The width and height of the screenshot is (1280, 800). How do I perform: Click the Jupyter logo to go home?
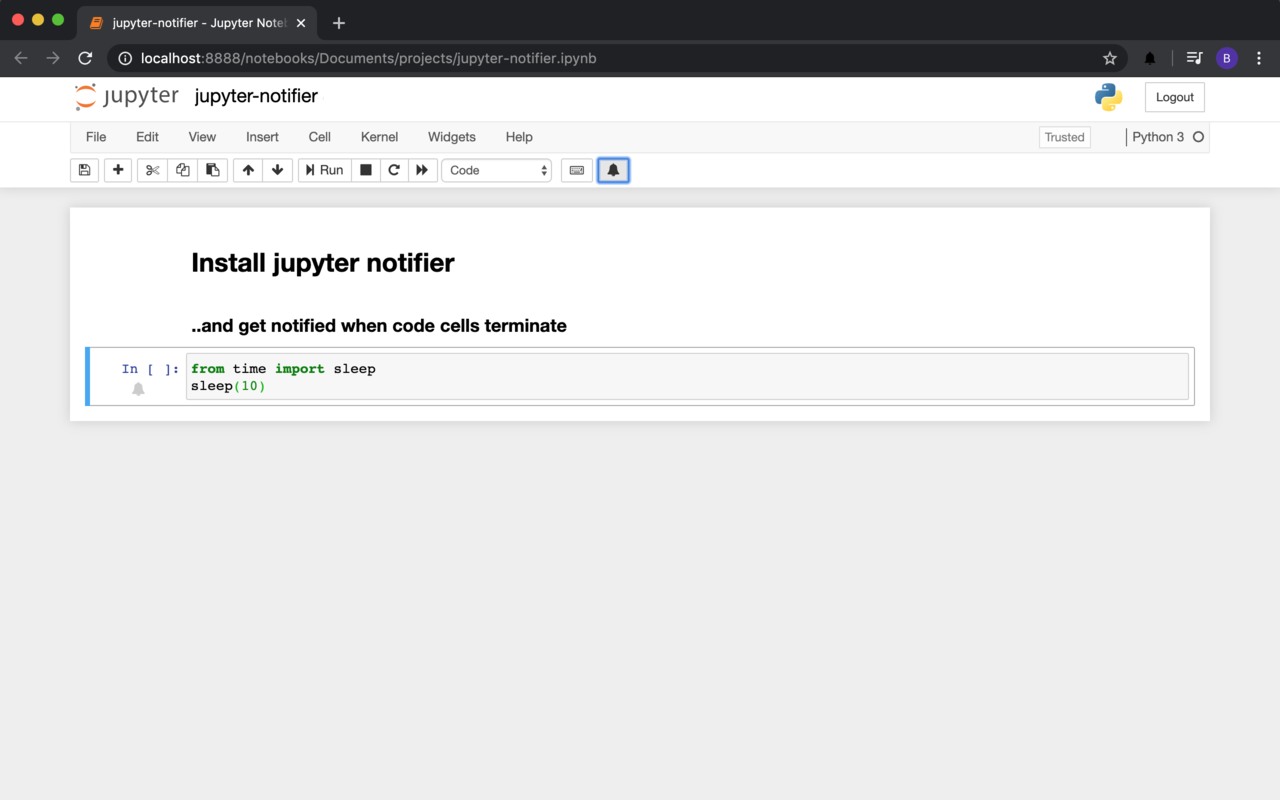(x=127, y=97)
